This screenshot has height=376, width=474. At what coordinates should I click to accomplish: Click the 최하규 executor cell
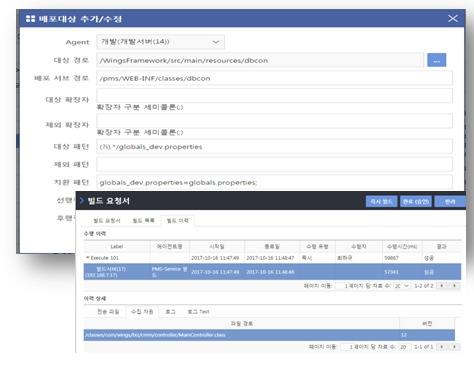[x=345, y=258]
